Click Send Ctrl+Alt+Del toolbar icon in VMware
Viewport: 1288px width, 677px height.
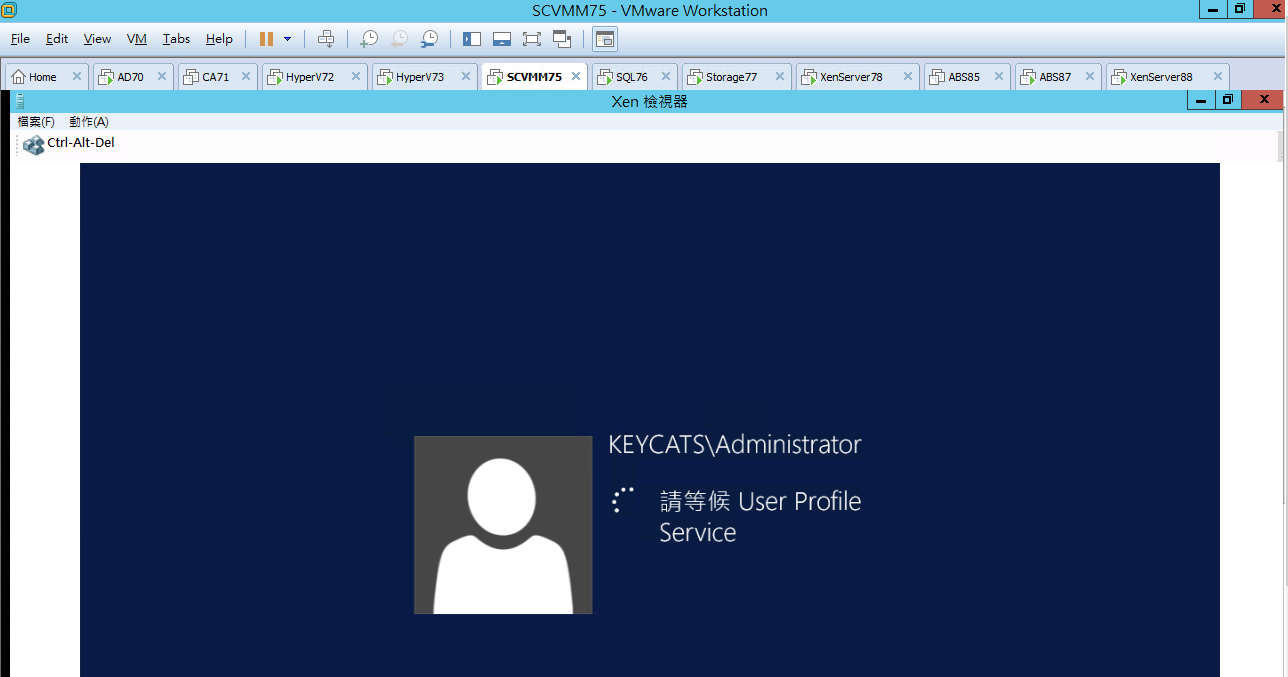(326, 39)
